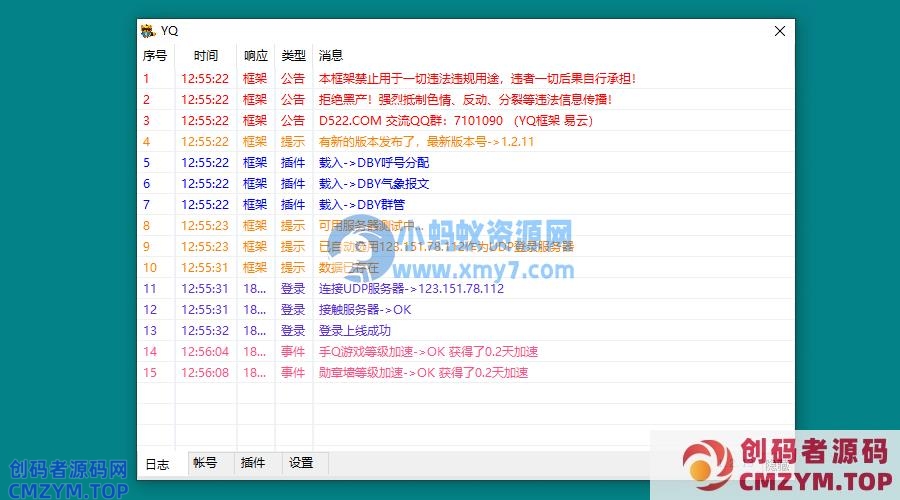900x500 pixels.
Task: Click the 响应 column header
Action: pyautogui.click(x=256, y=56)
